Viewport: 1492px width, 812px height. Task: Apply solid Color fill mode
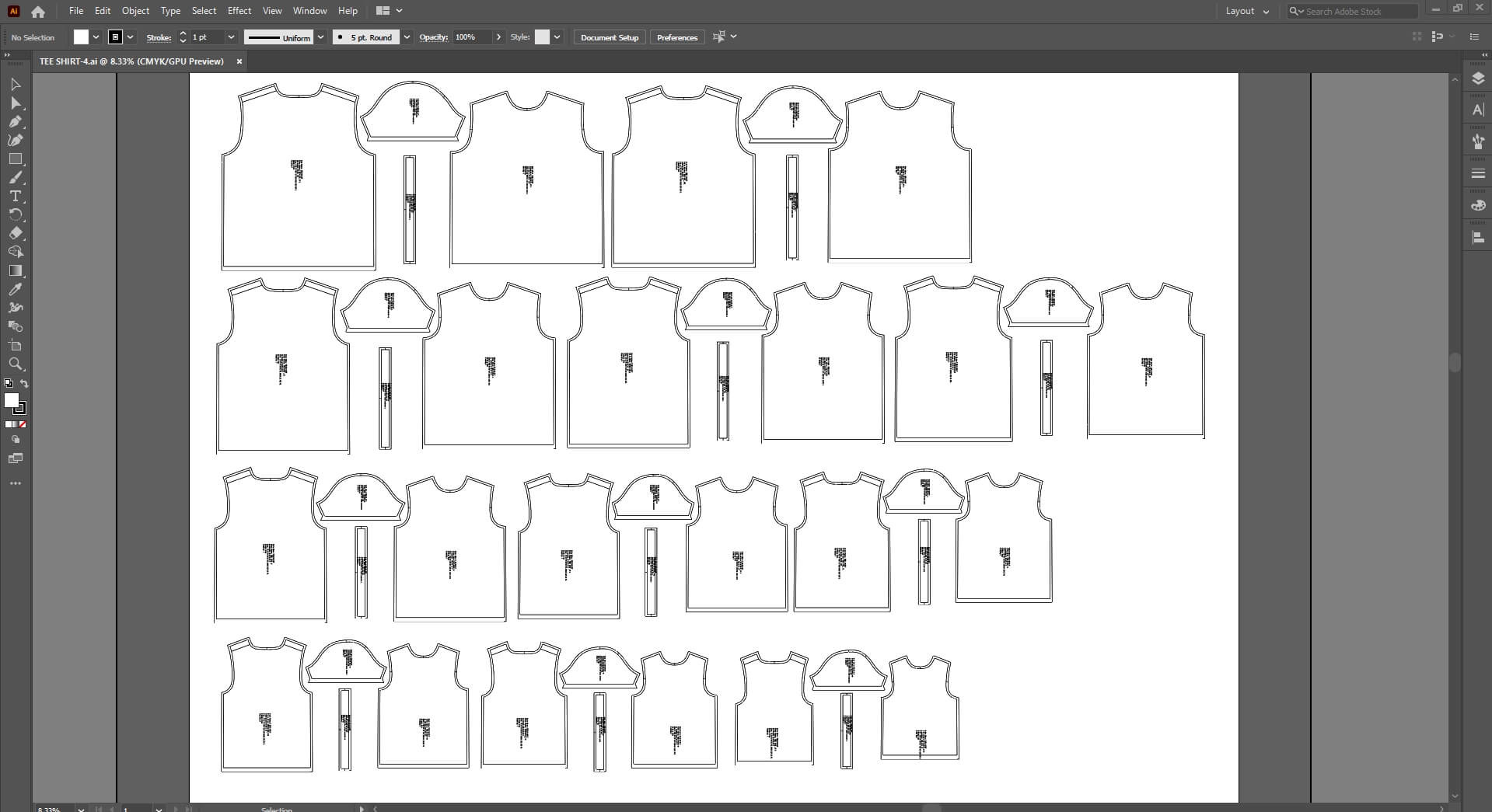click(x=8, y=424)
